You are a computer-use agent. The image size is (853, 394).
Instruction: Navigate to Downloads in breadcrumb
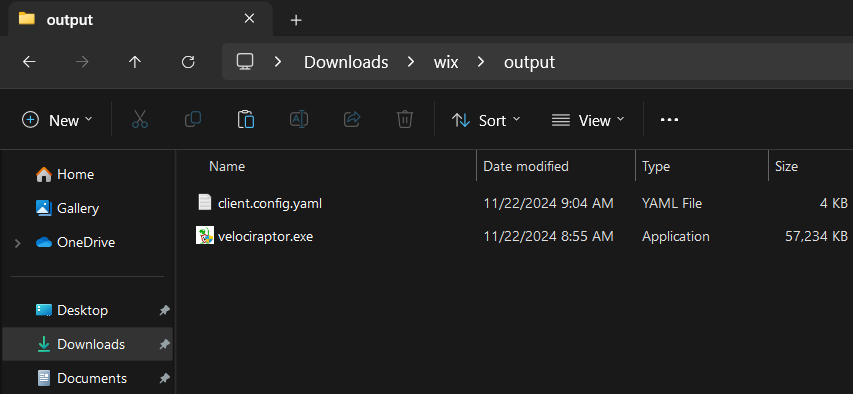pos(346,62)
